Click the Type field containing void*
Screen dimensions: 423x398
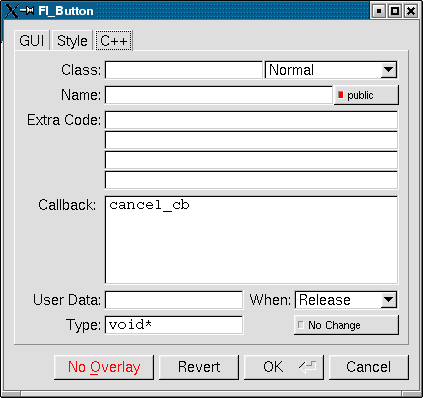pos(174,325)
